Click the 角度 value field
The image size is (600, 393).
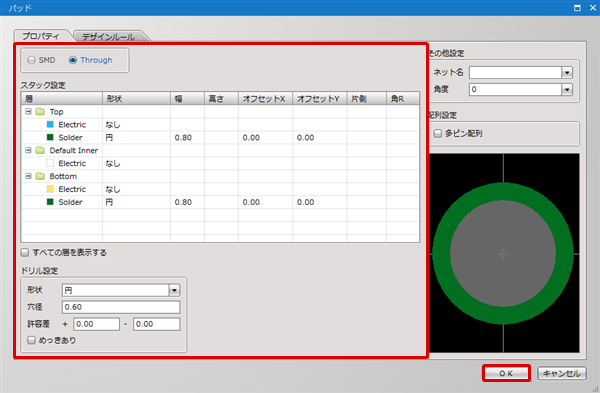pos(515,90)
